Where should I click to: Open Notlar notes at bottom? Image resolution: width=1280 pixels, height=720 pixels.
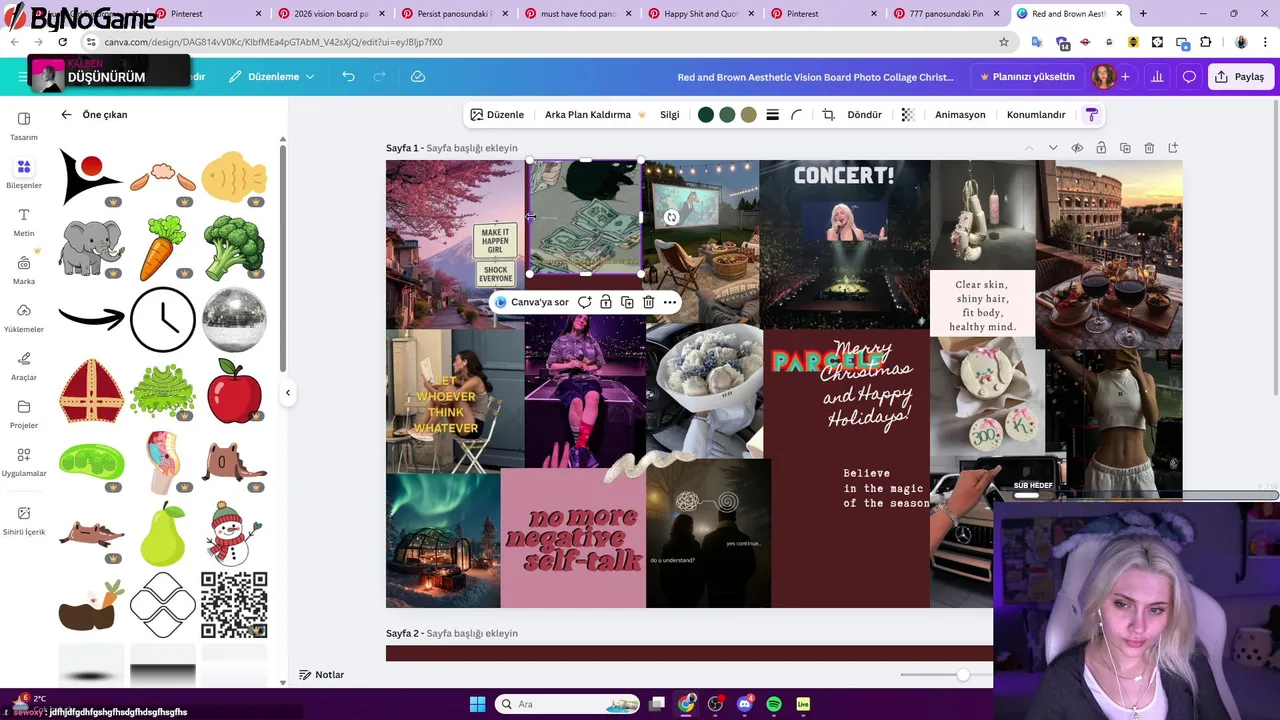point(322,675)
